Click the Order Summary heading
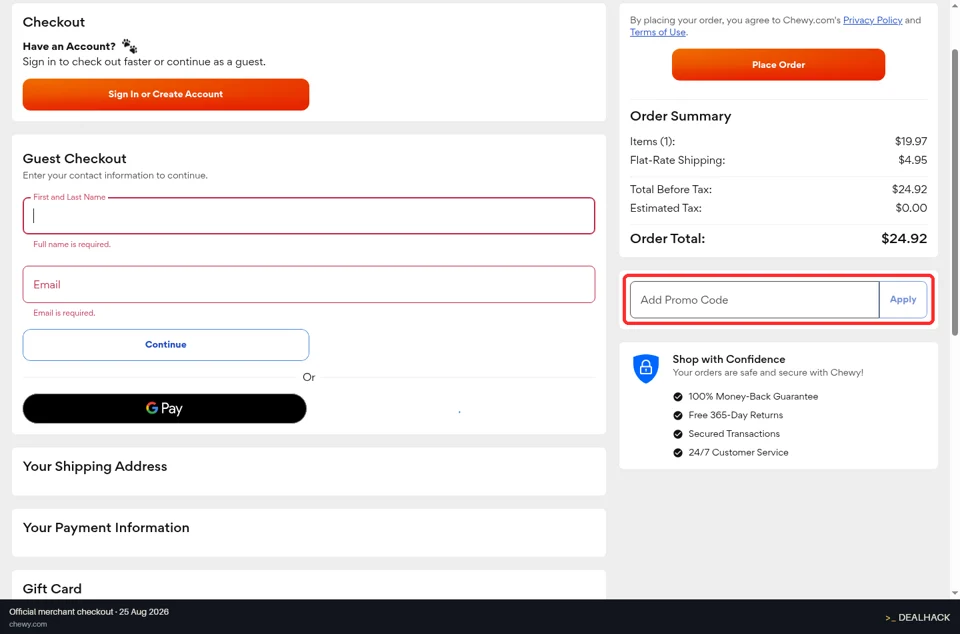The width and height of the screenshot is (960, 634). pos(680,116)
